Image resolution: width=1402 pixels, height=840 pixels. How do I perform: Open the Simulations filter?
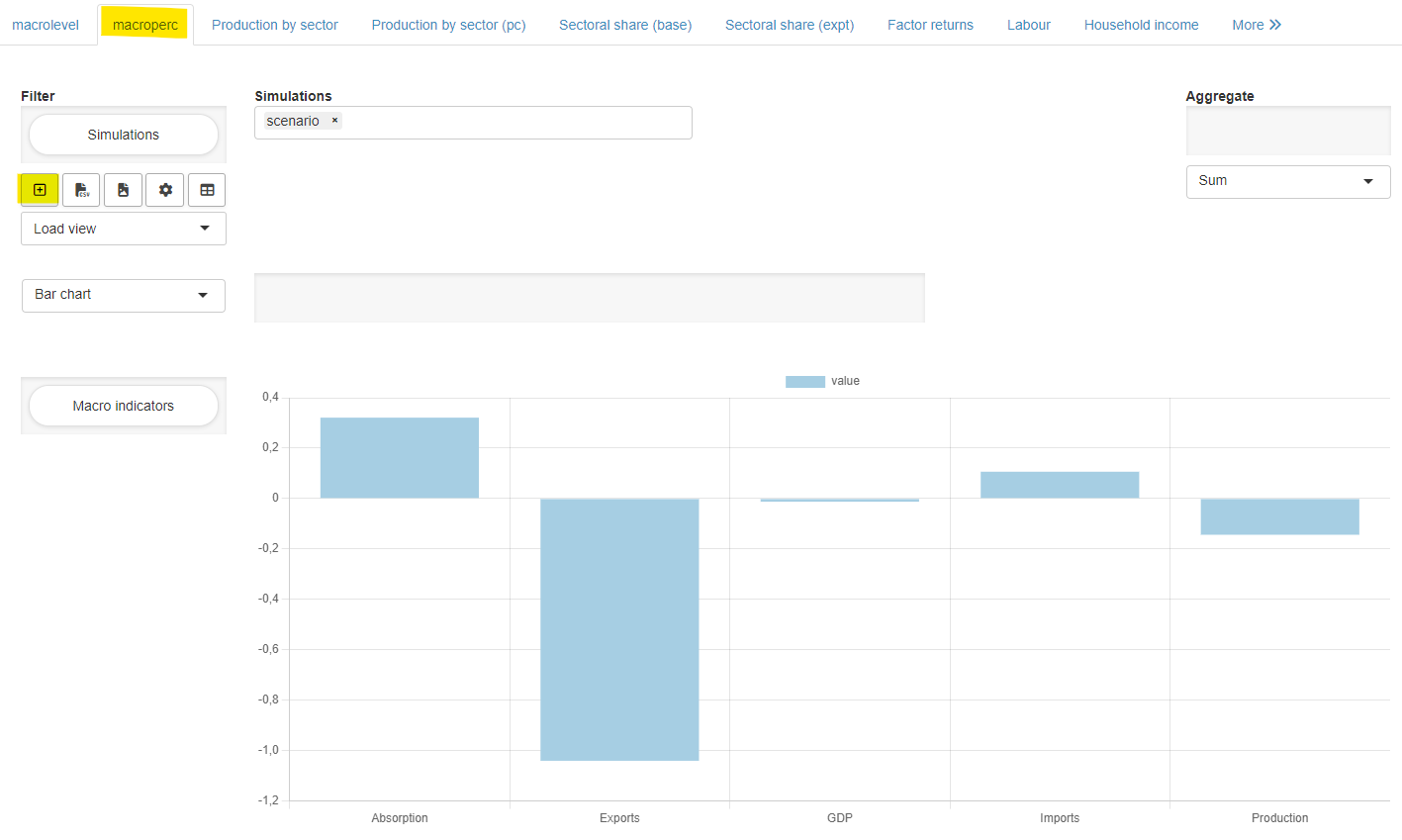tap(123, 134)
